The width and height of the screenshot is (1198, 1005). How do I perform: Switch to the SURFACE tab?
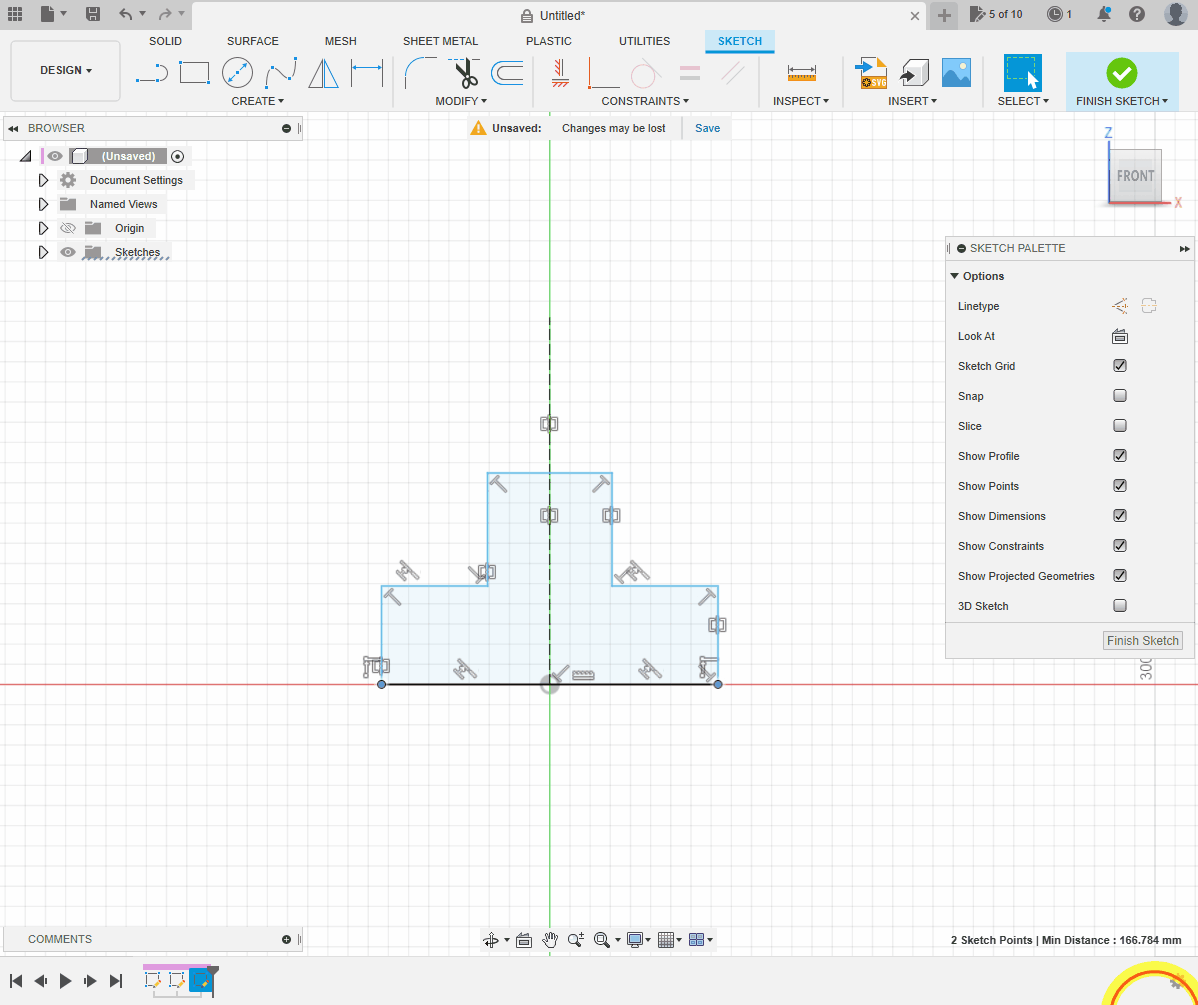(x=252, y=41)
